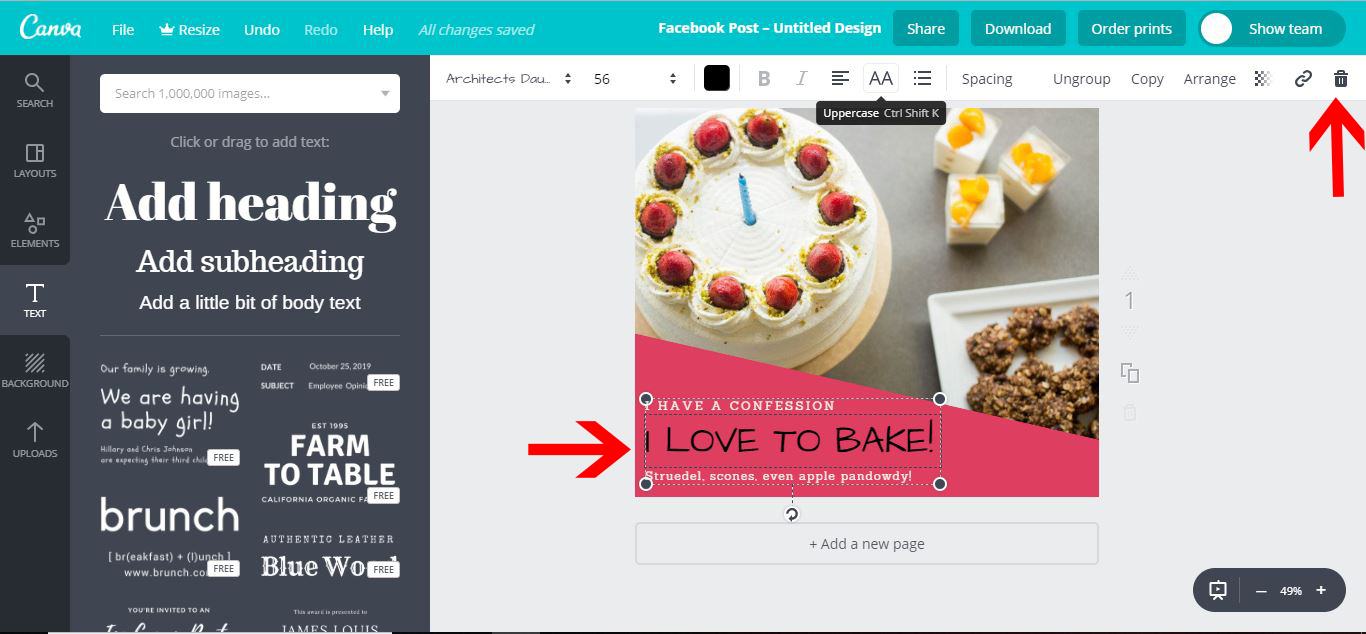Open the Background panel
The image size is (1366, 634).
(x=35, y=368)
